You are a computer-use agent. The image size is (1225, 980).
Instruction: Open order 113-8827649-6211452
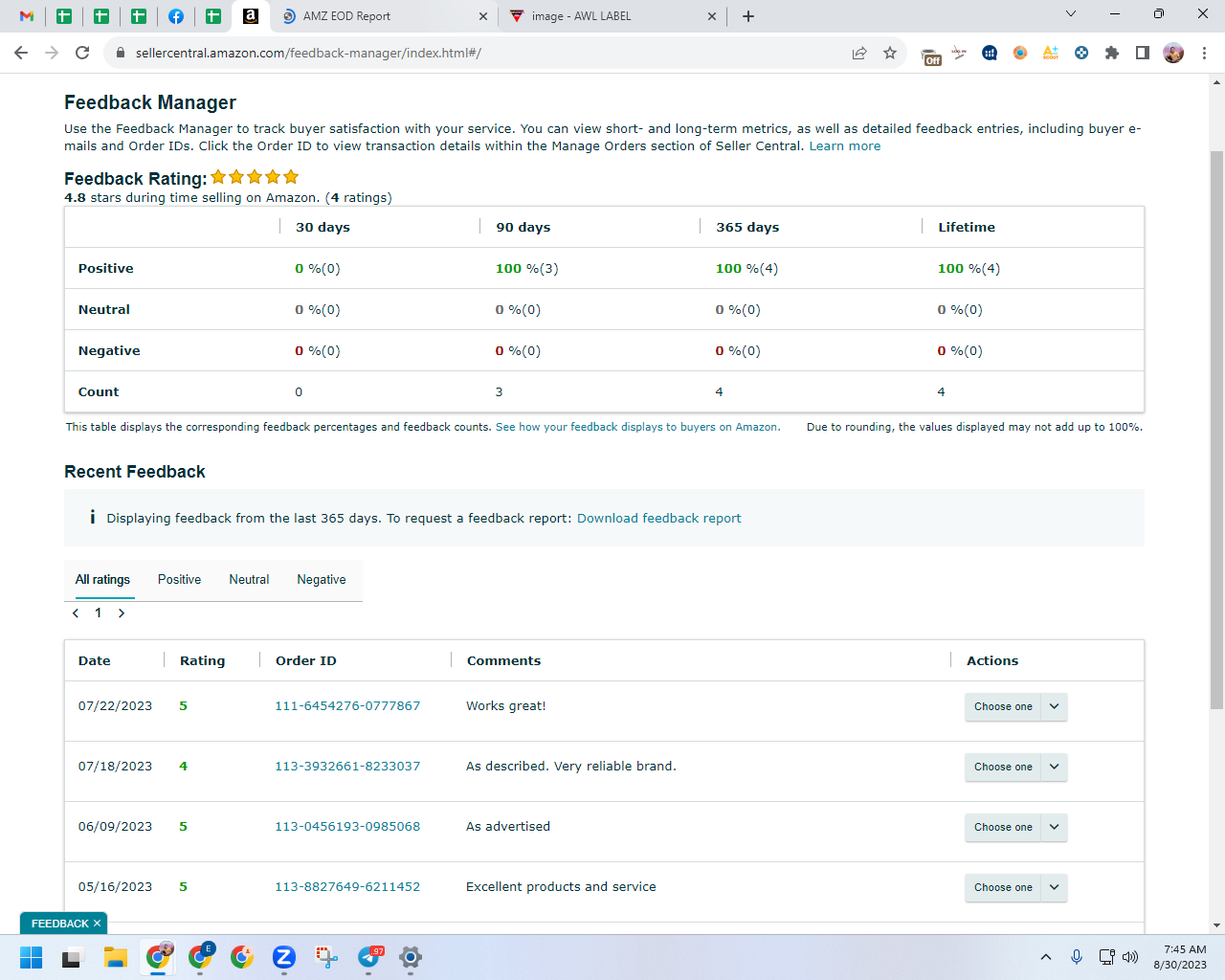[347, 887]
